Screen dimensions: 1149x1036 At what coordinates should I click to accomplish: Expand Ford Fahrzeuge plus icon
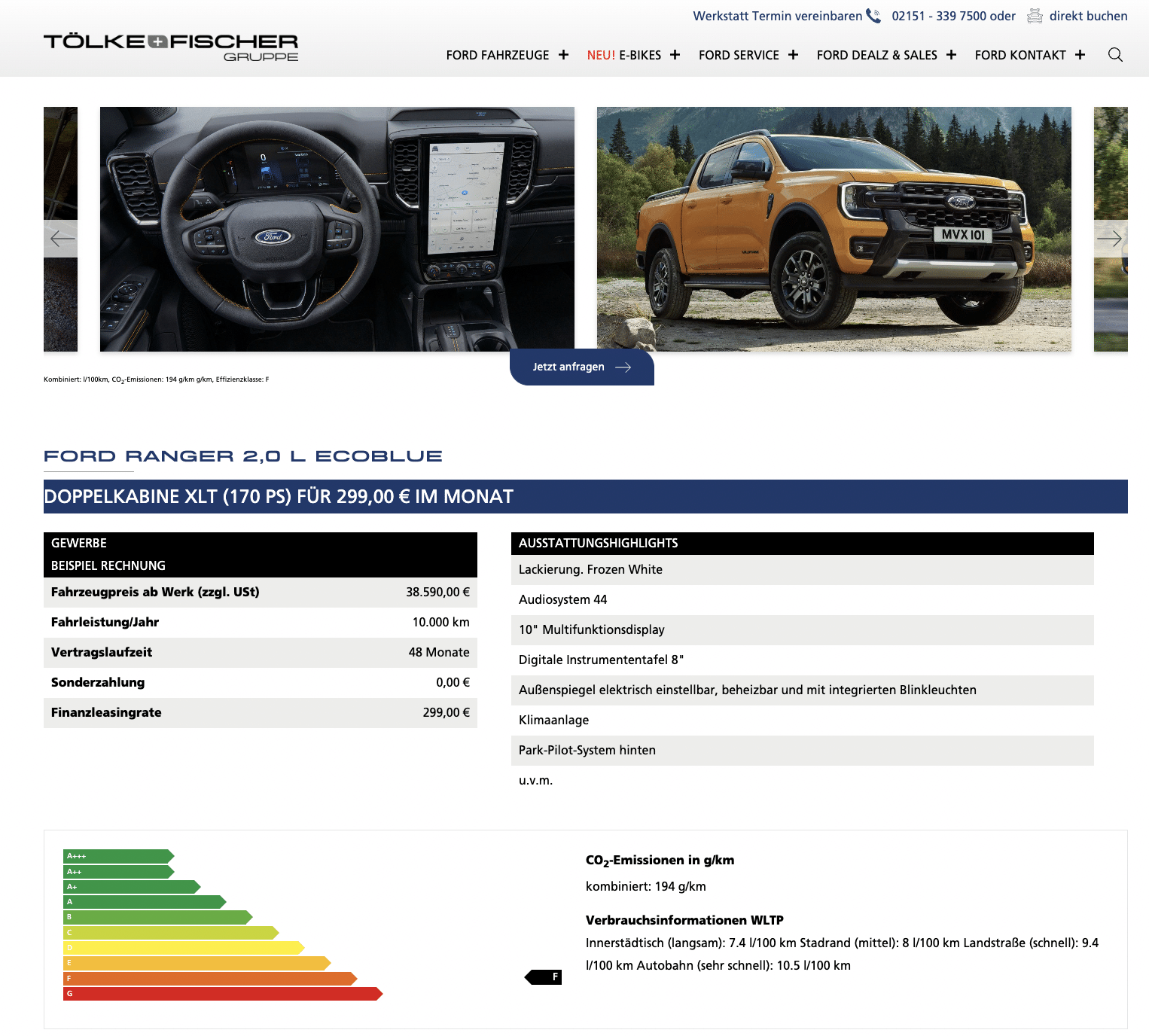point(563,55)
